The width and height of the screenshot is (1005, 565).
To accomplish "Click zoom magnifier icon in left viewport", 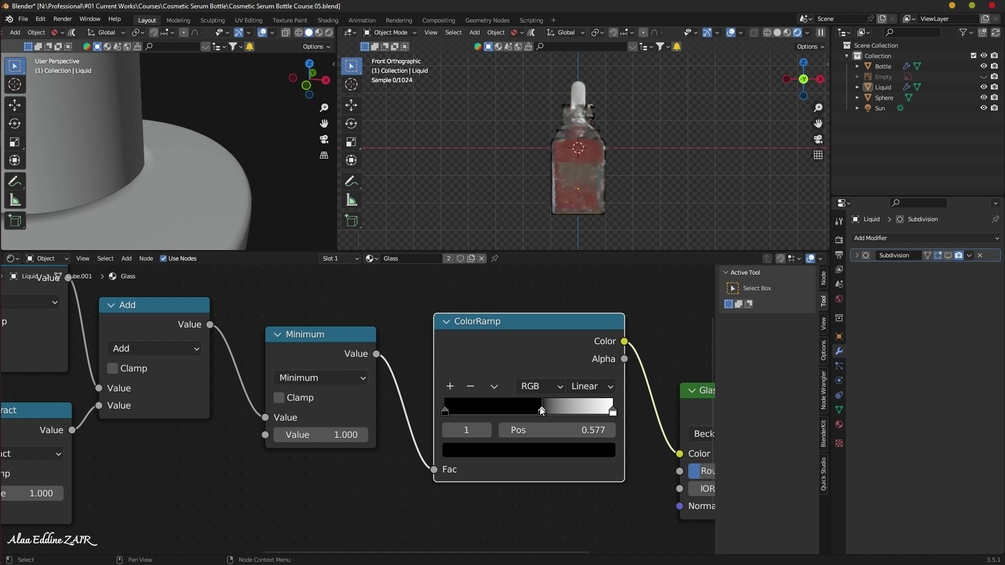I will (x=324, y=108).
